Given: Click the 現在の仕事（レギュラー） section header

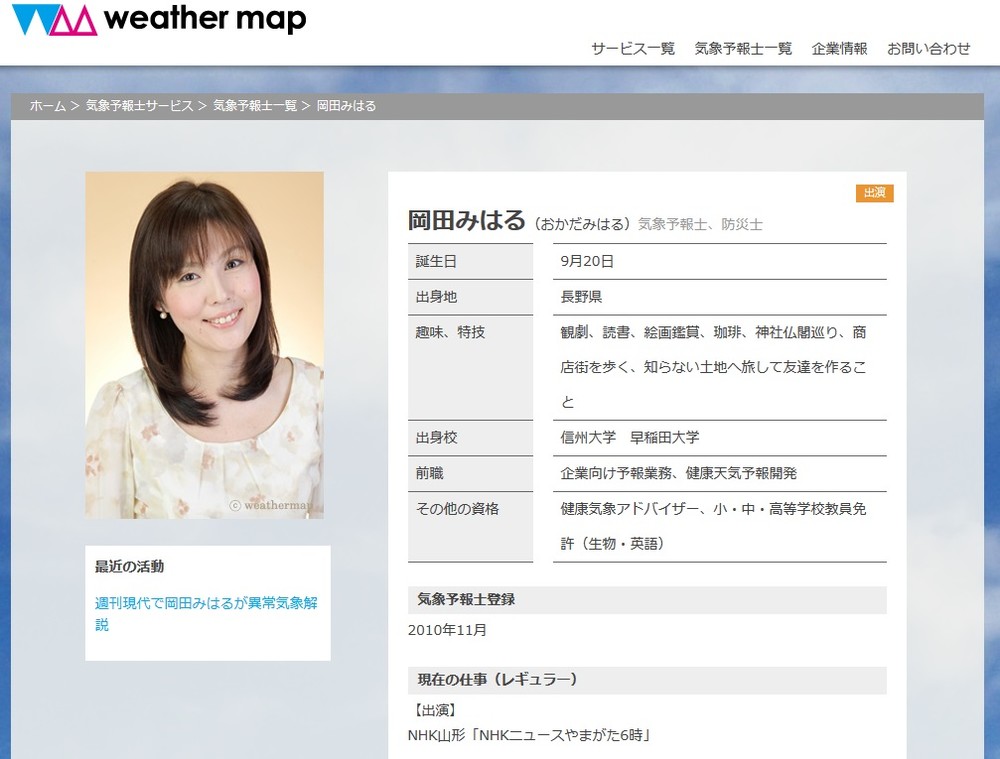Looking at the screenshot, I should point(497,680).
